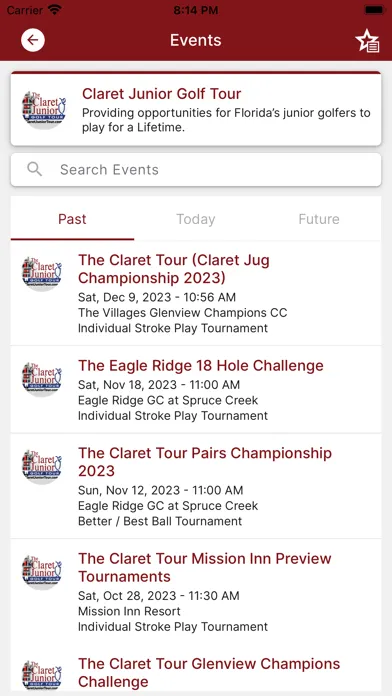Switch to the Future tab

319,219
